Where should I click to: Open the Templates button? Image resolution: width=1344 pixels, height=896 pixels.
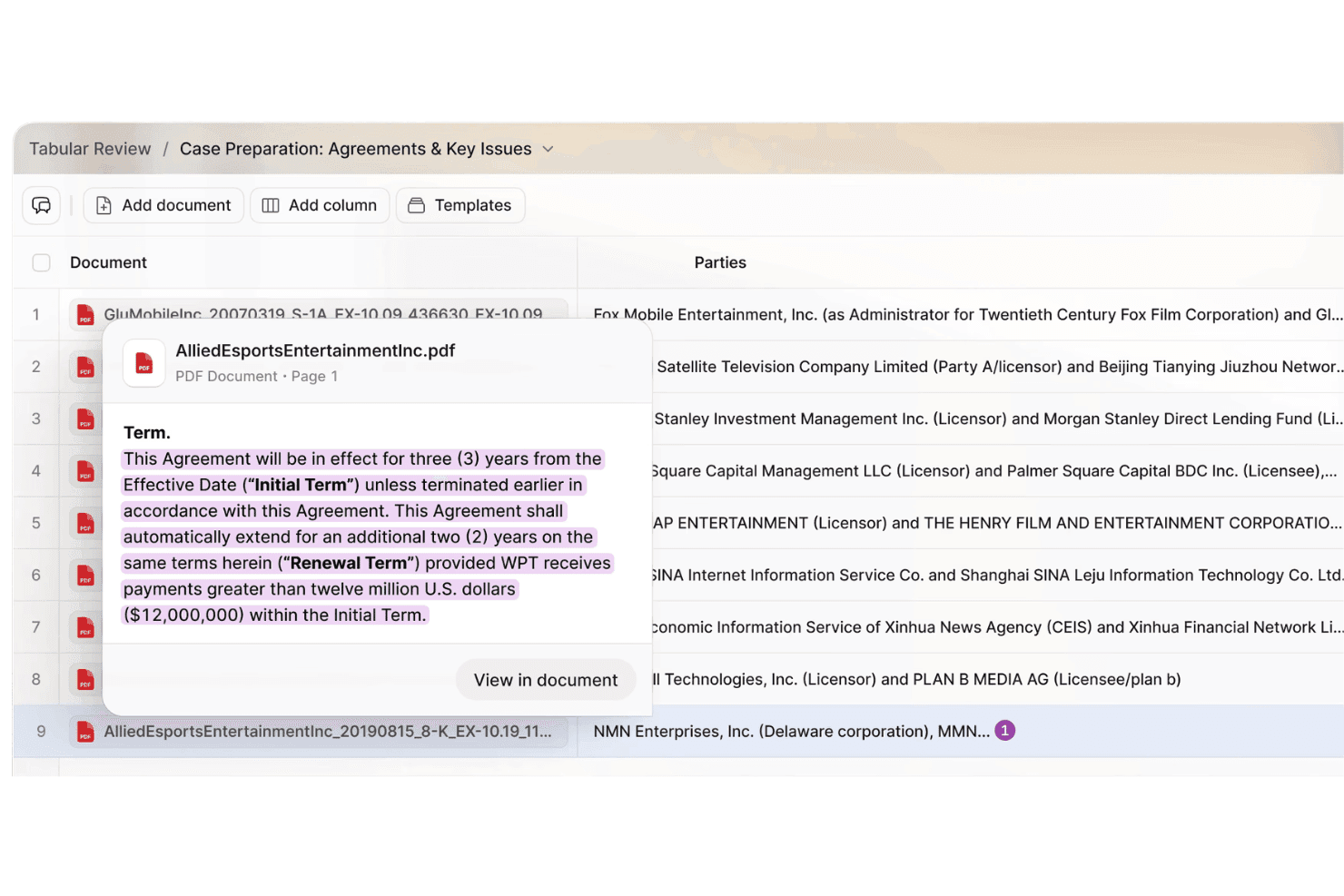(460, 205)
